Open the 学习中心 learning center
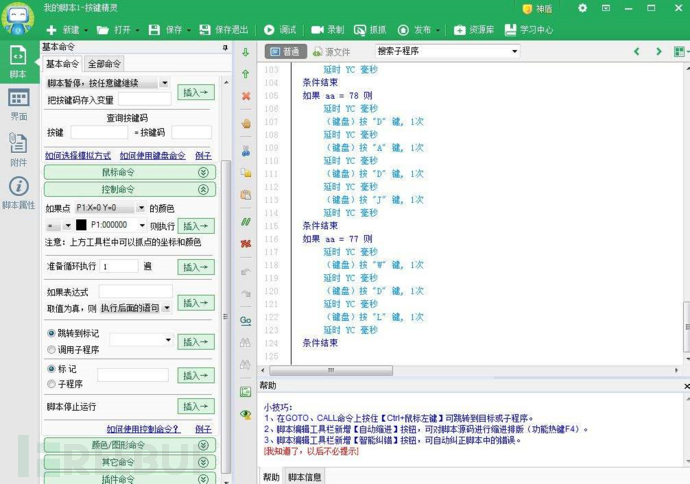 (529, 30)
